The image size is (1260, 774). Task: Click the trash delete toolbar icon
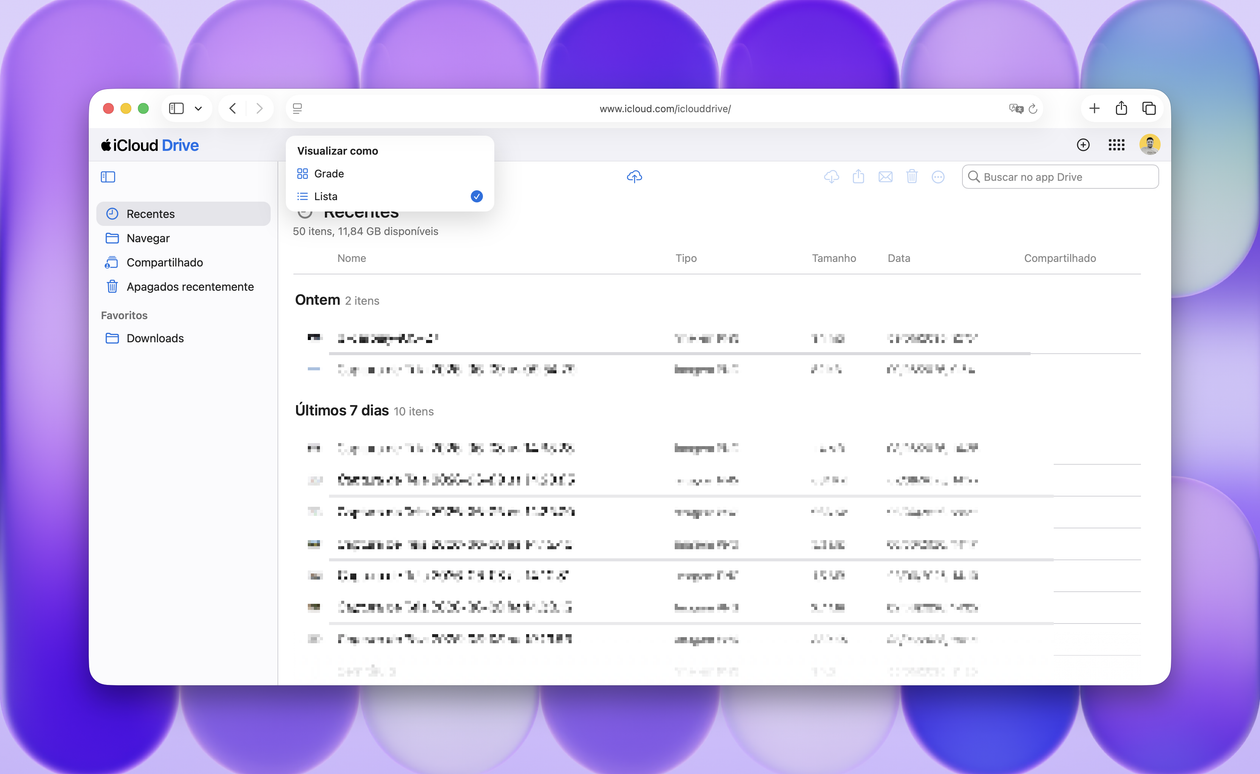[x=912, y=177]
